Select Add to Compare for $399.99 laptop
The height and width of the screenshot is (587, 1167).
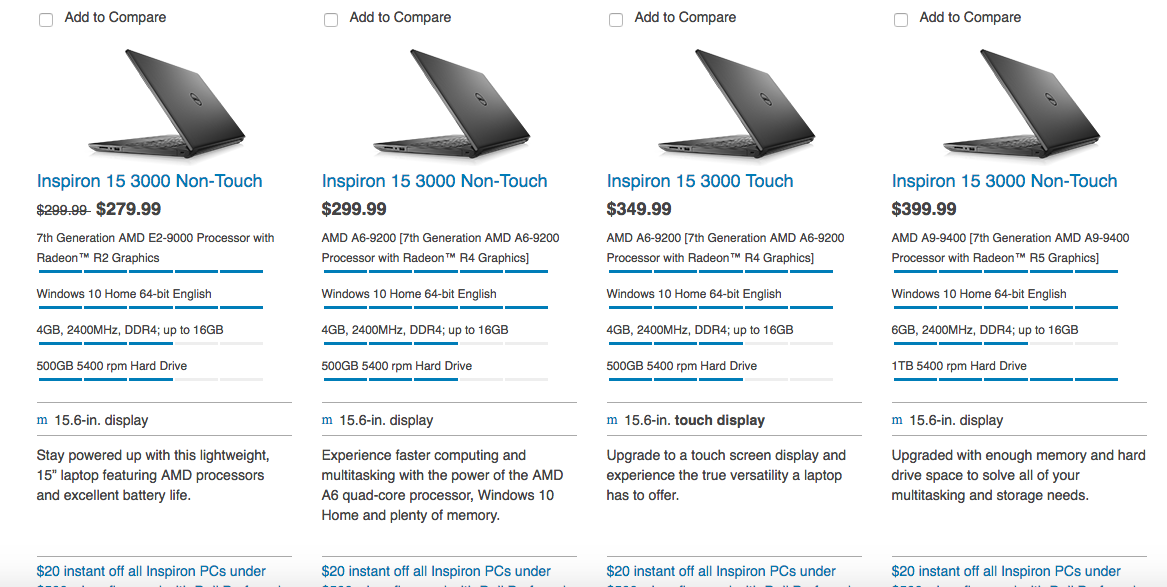901,20
